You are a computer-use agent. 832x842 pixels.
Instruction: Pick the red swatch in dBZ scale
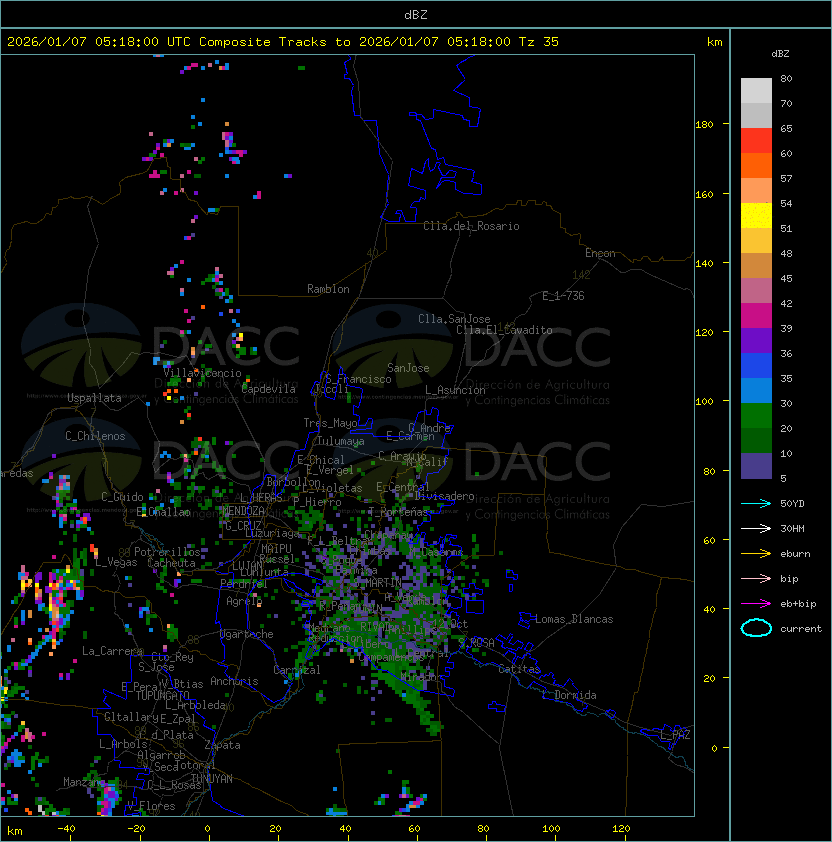point(756,141)
